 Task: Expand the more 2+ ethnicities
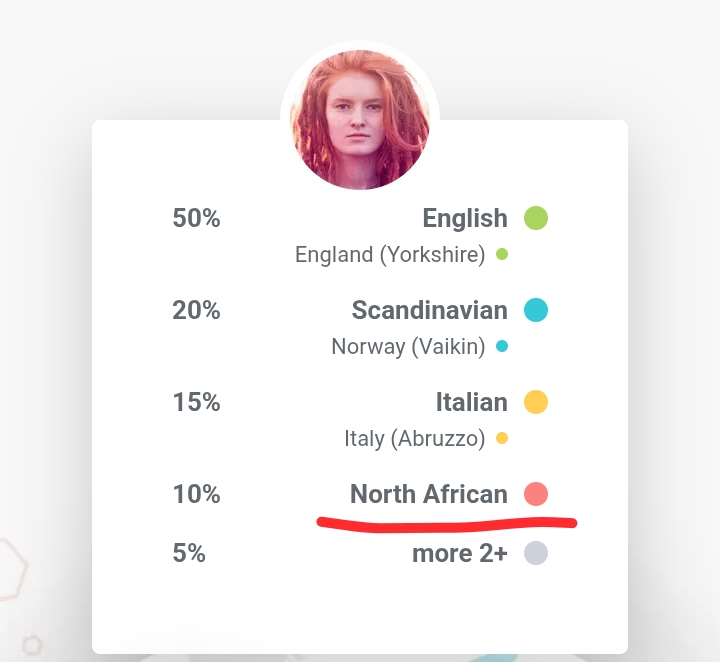pos(460,553)
